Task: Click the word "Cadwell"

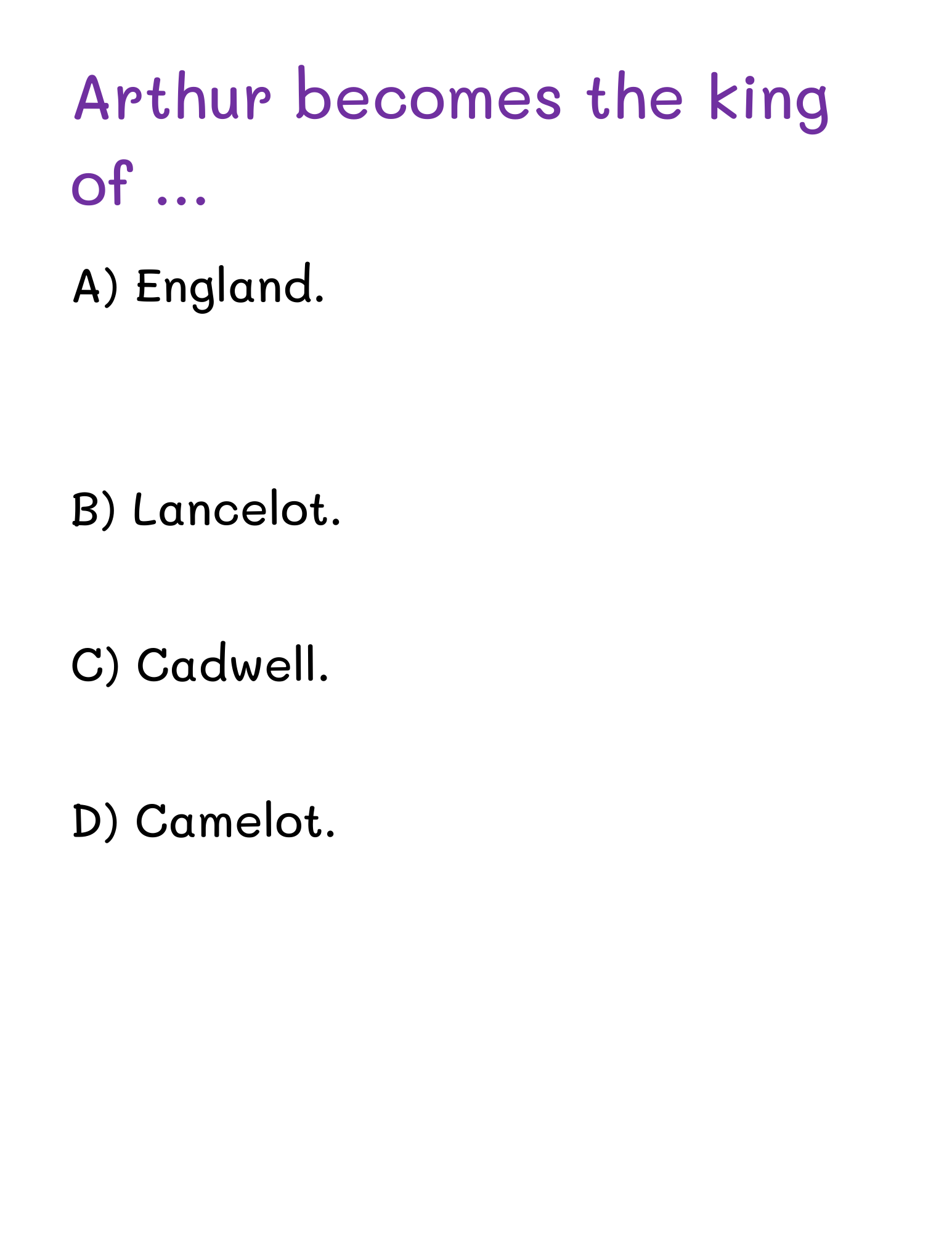Action: click(227, 666)
